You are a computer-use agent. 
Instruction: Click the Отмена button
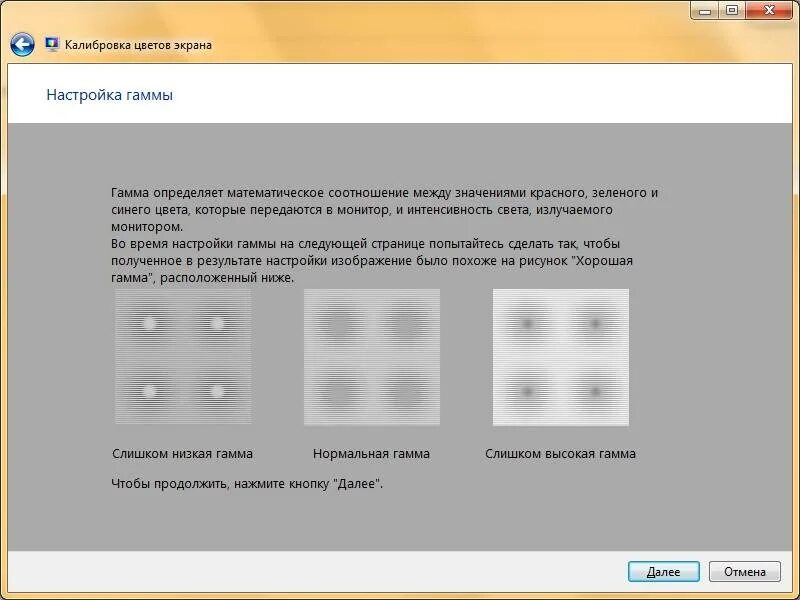point(745,572)
